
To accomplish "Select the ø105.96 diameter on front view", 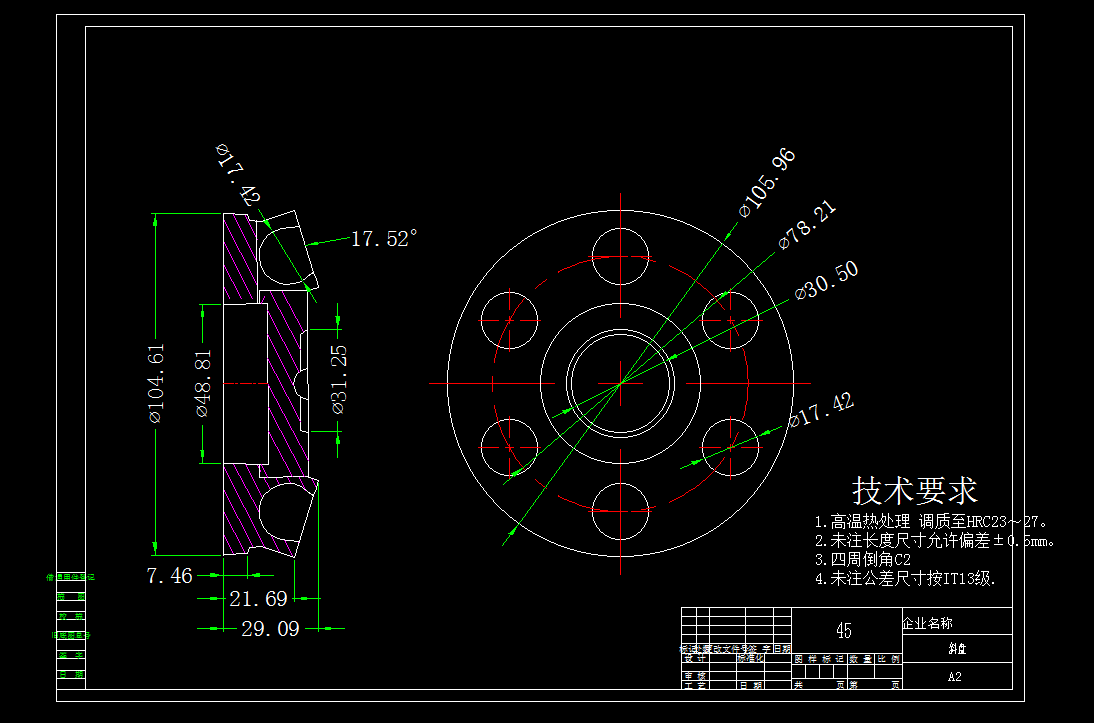I will tap(767, 183).
